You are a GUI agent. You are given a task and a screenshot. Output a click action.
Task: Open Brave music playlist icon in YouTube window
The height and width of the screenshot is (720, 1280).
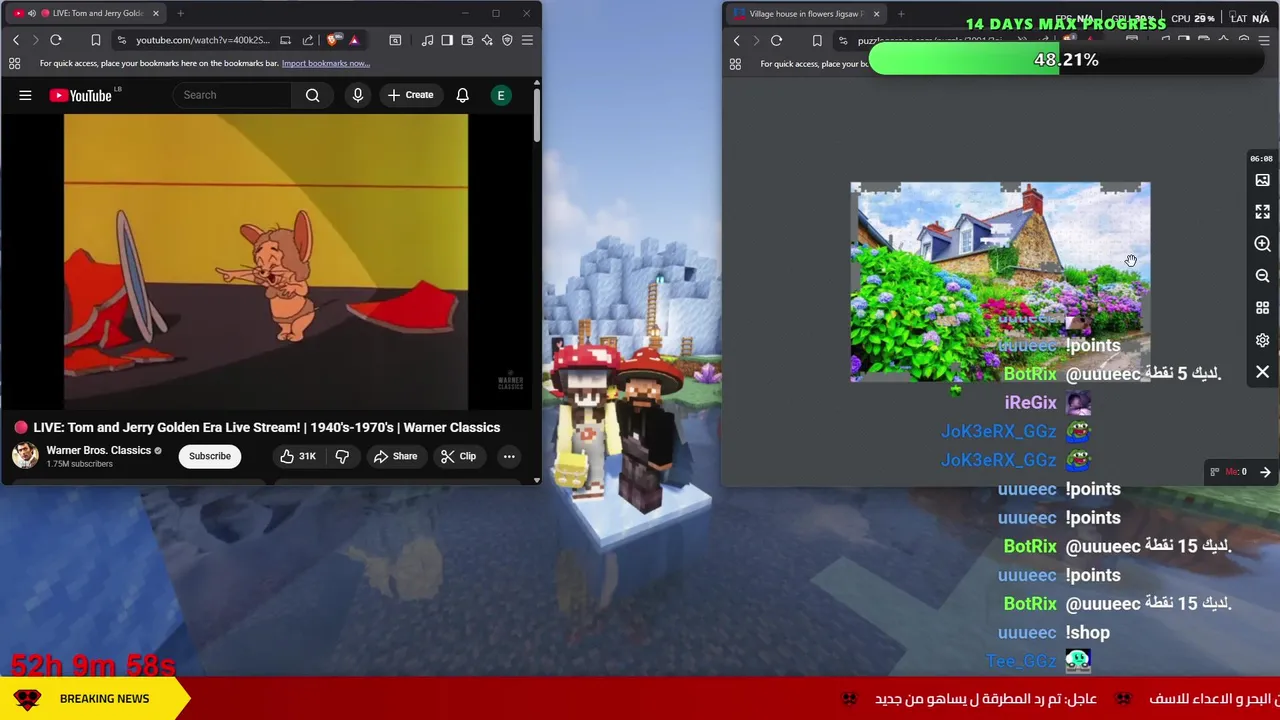[x=427, y=40]
